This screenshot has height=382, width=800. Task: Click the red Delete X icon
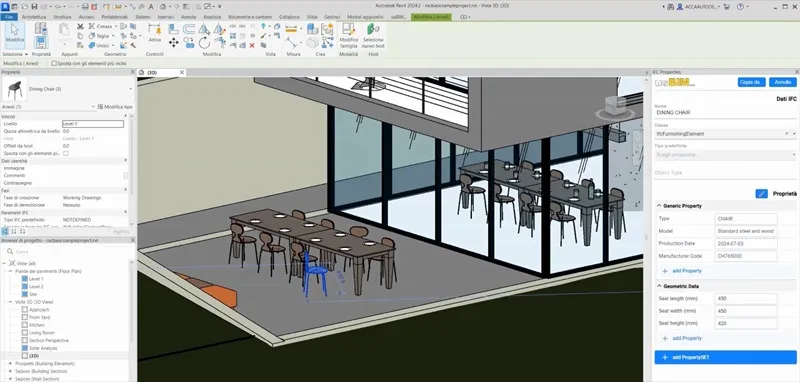click(252, 45)
